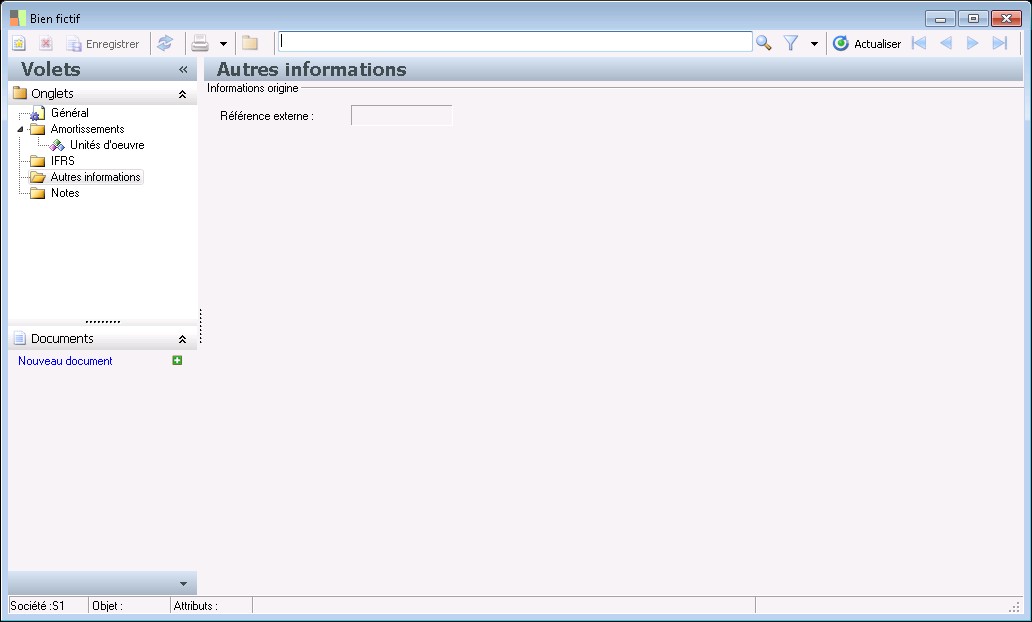Screen dimensions: 1032x622
Task: Open the printer options dropdown arrow
Action: [x=223, y=44]
